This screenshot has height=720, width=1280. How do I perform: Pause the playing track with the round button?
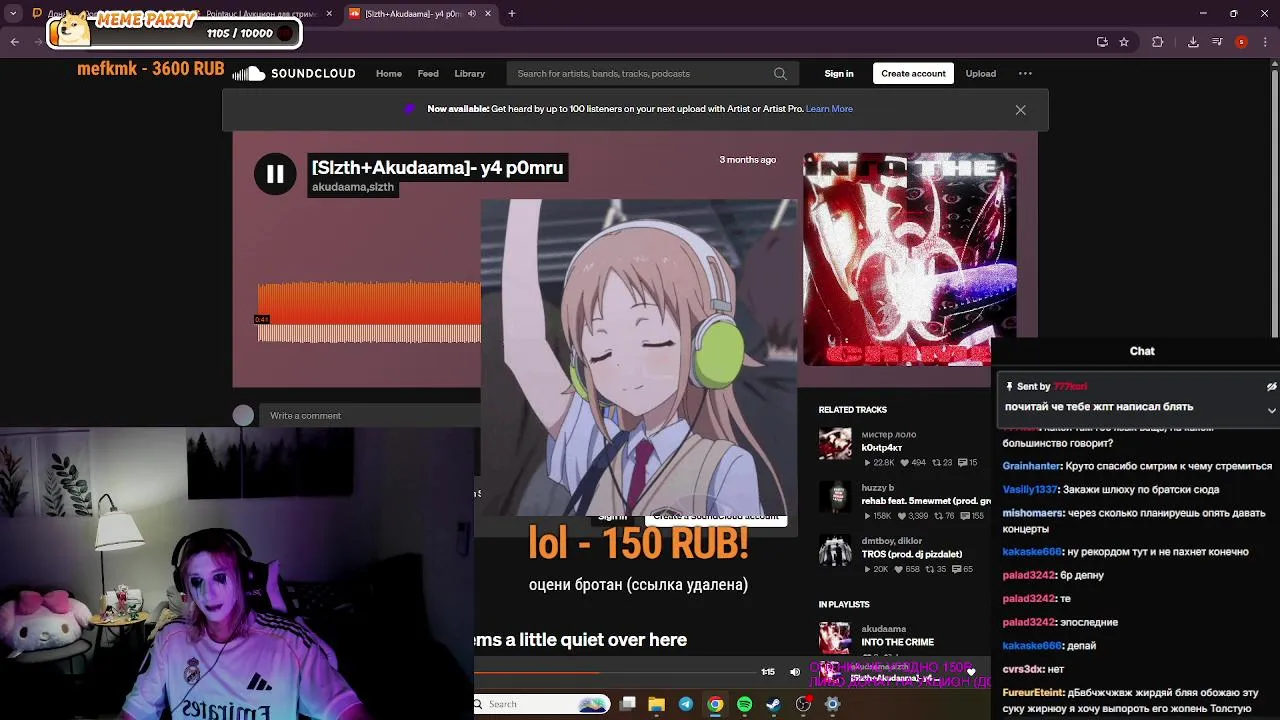[275, 174]
